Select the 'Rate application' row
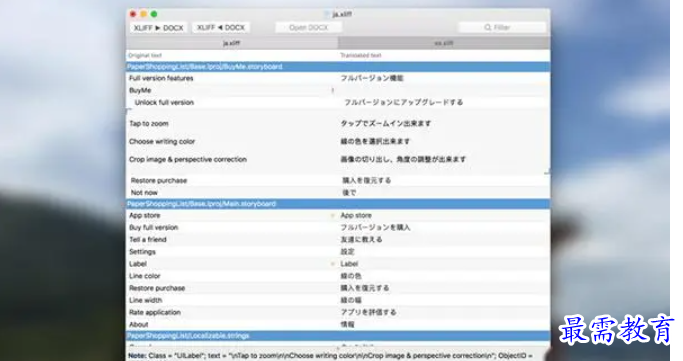683x361 pixels. pos(338,312)
